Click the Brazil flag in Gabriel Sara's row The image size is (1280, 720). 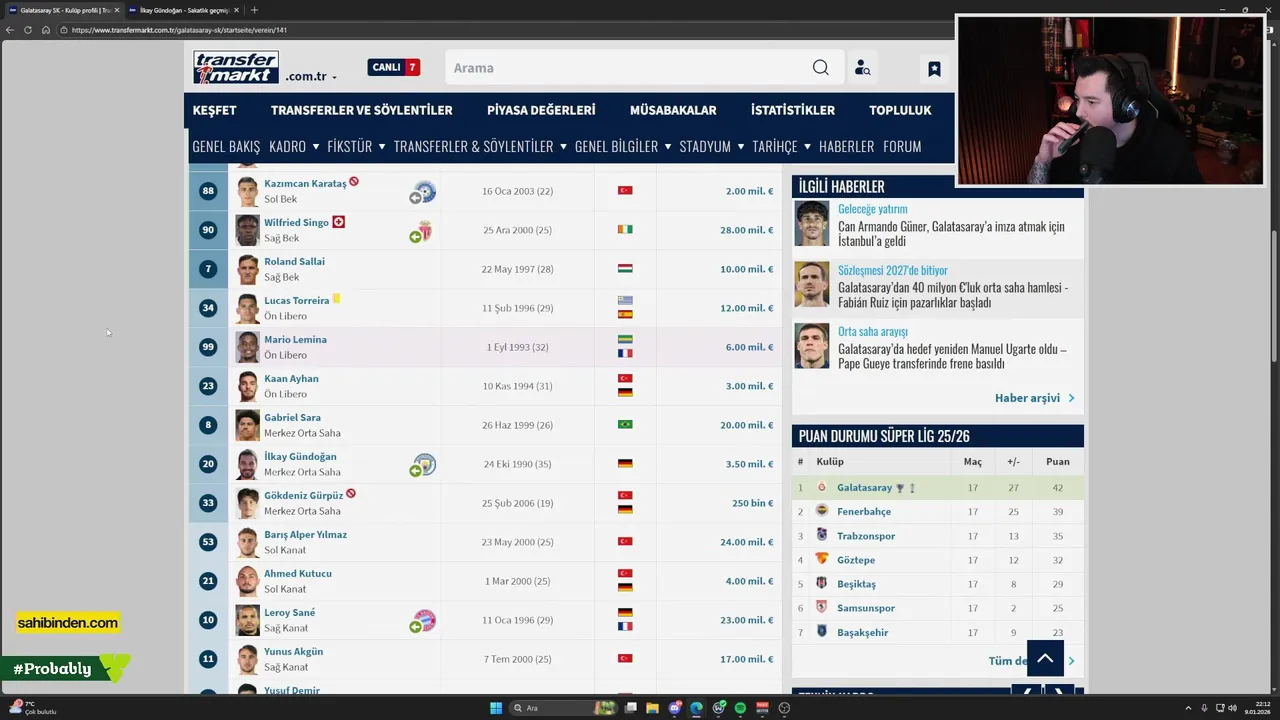tap(625, 425)
